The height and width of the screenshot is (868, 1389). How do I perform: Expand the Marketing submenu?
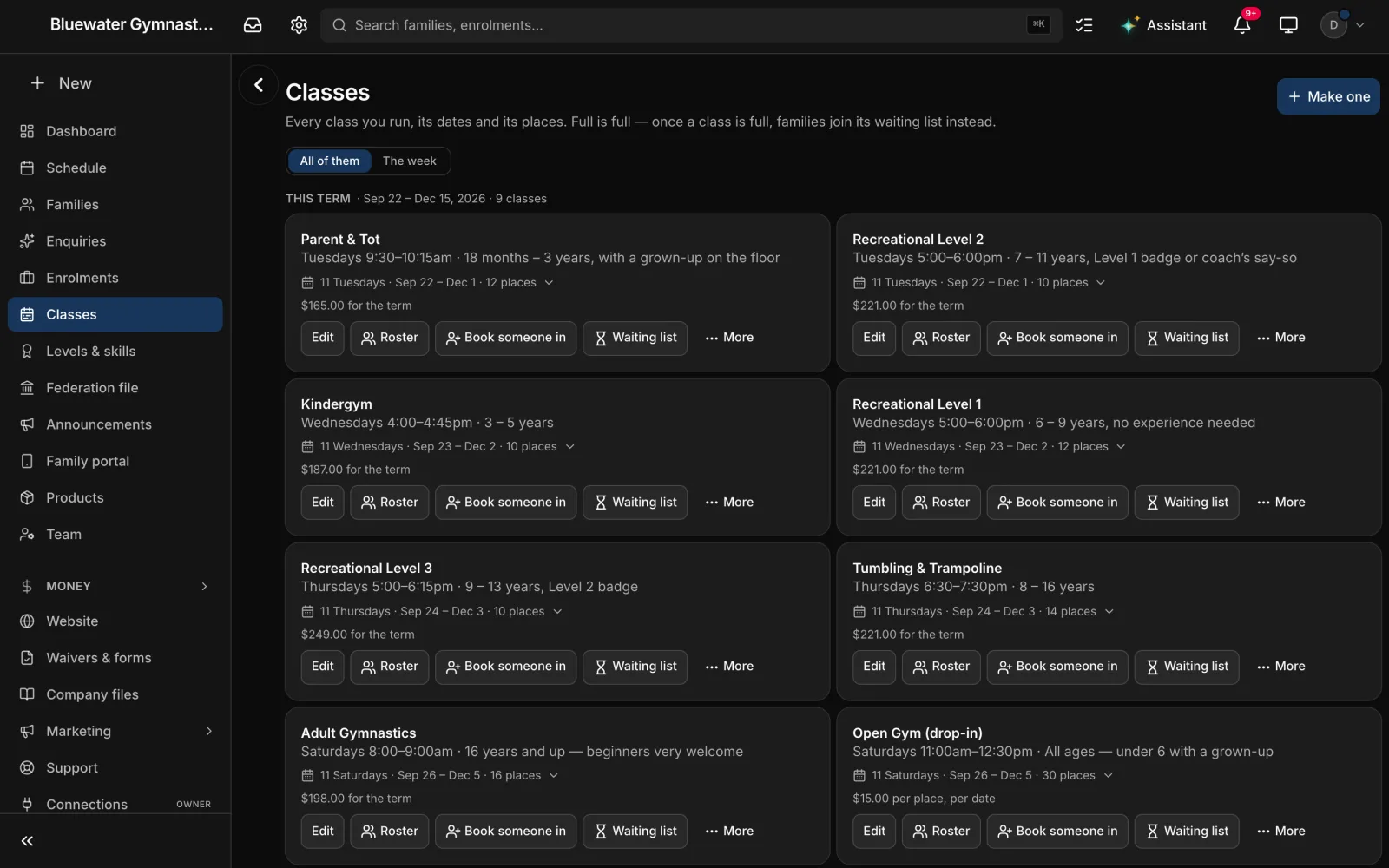click(208, 731)
